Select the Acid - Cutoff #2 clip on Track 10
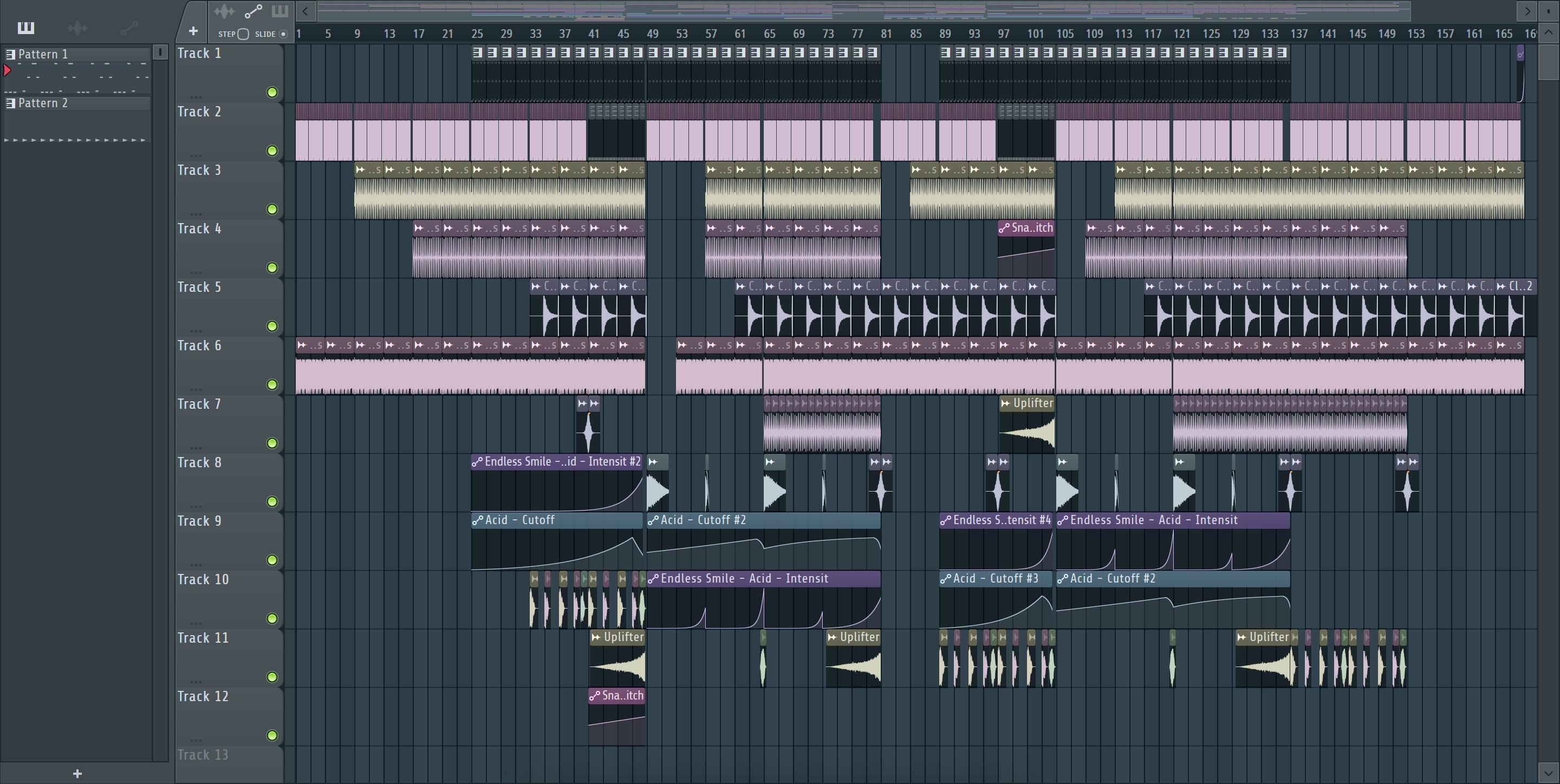The height and width of the screenshot is (784, 1560). pos(1173,600)
